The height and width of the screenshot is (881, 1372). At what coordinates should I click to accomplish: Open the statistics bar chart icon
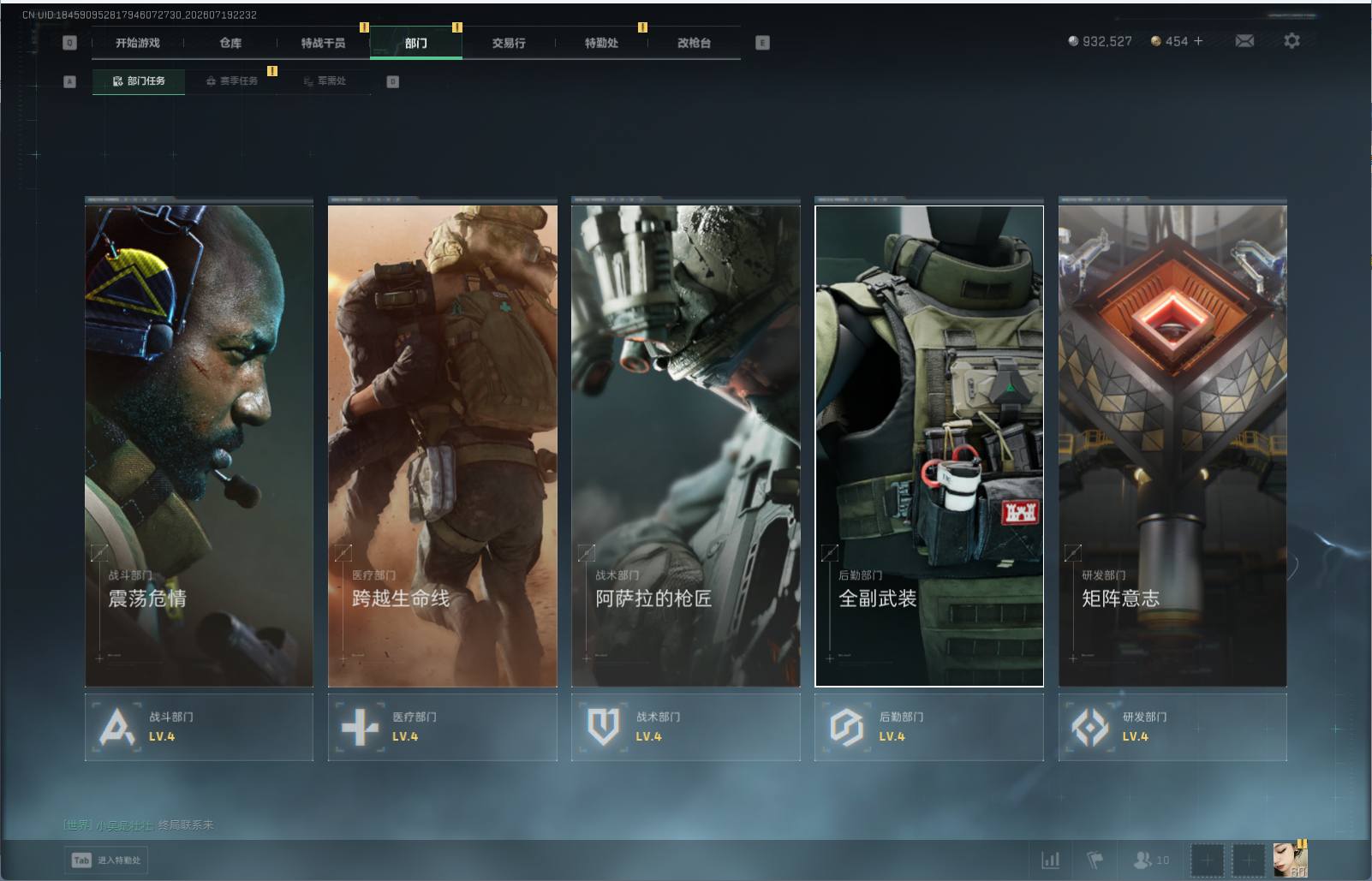(x=1050, y=860)
